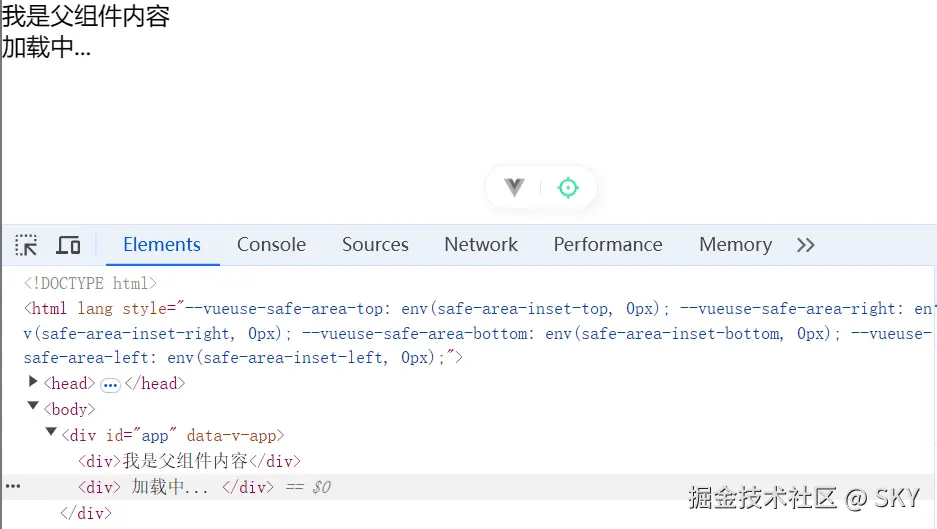
Task: Go to the Network tab
Action: [481, 245]
